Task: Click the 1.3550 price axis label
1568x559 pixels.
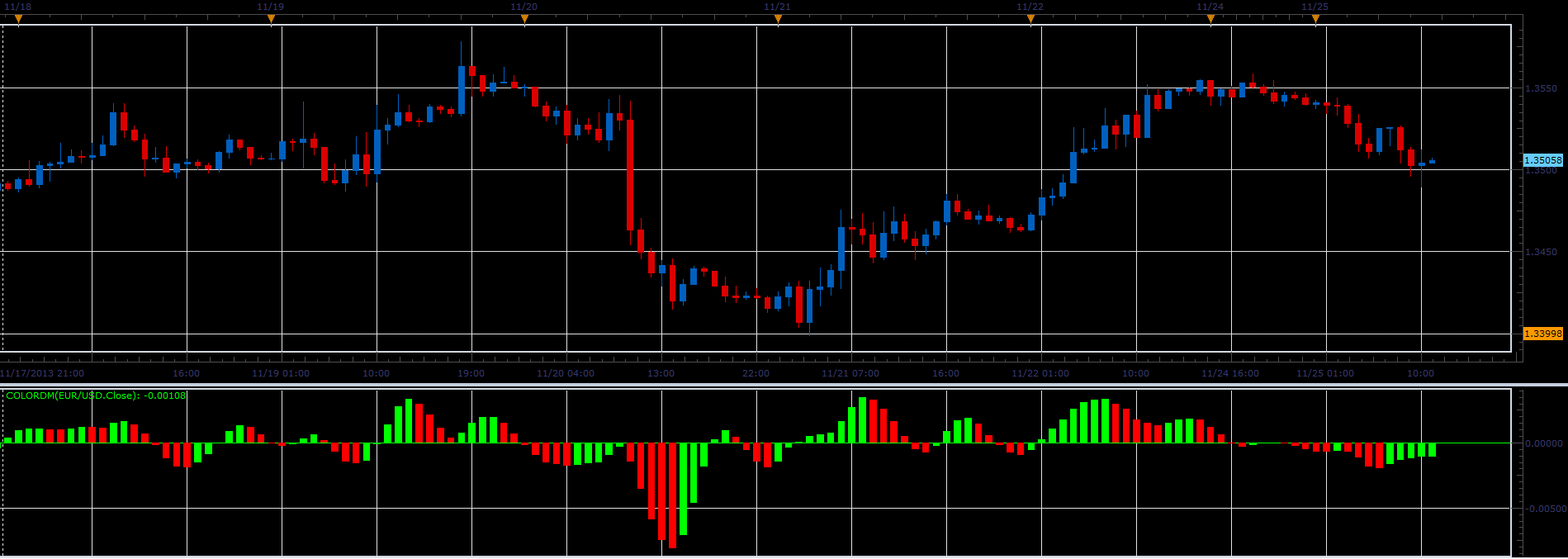Action: click(1541, 88)
